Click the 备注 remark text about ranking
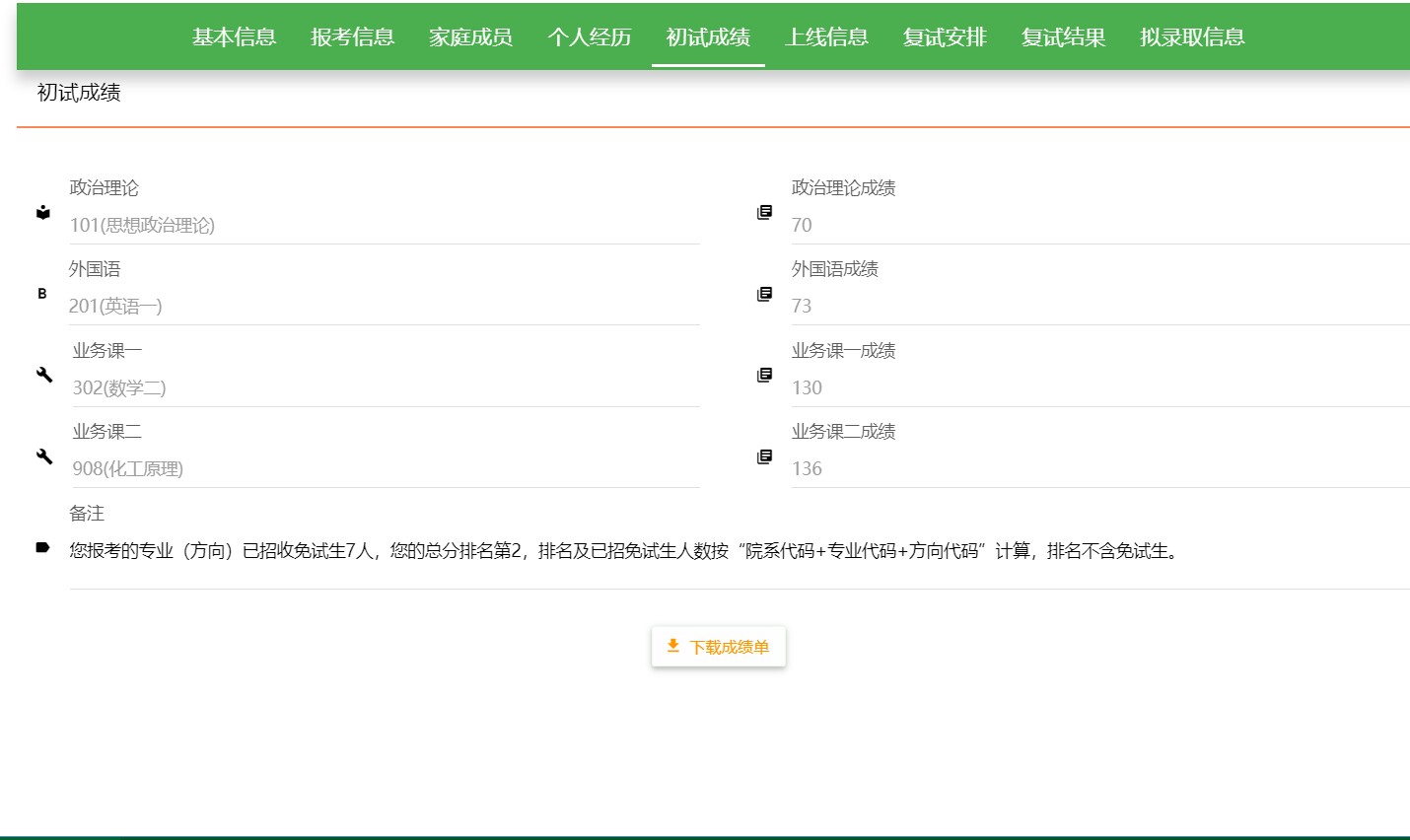The image size is (1410, 840). (625, 551)
